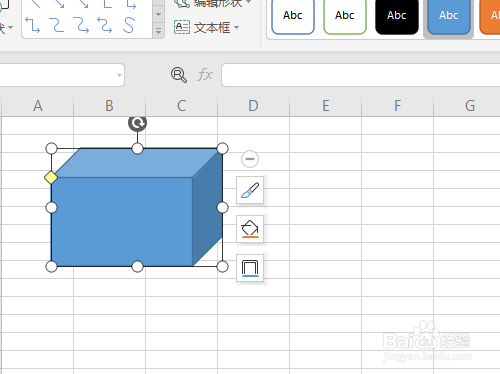Select the curved arrow connector shape
This screenshot has width=500, height=374.
[81, 25]
